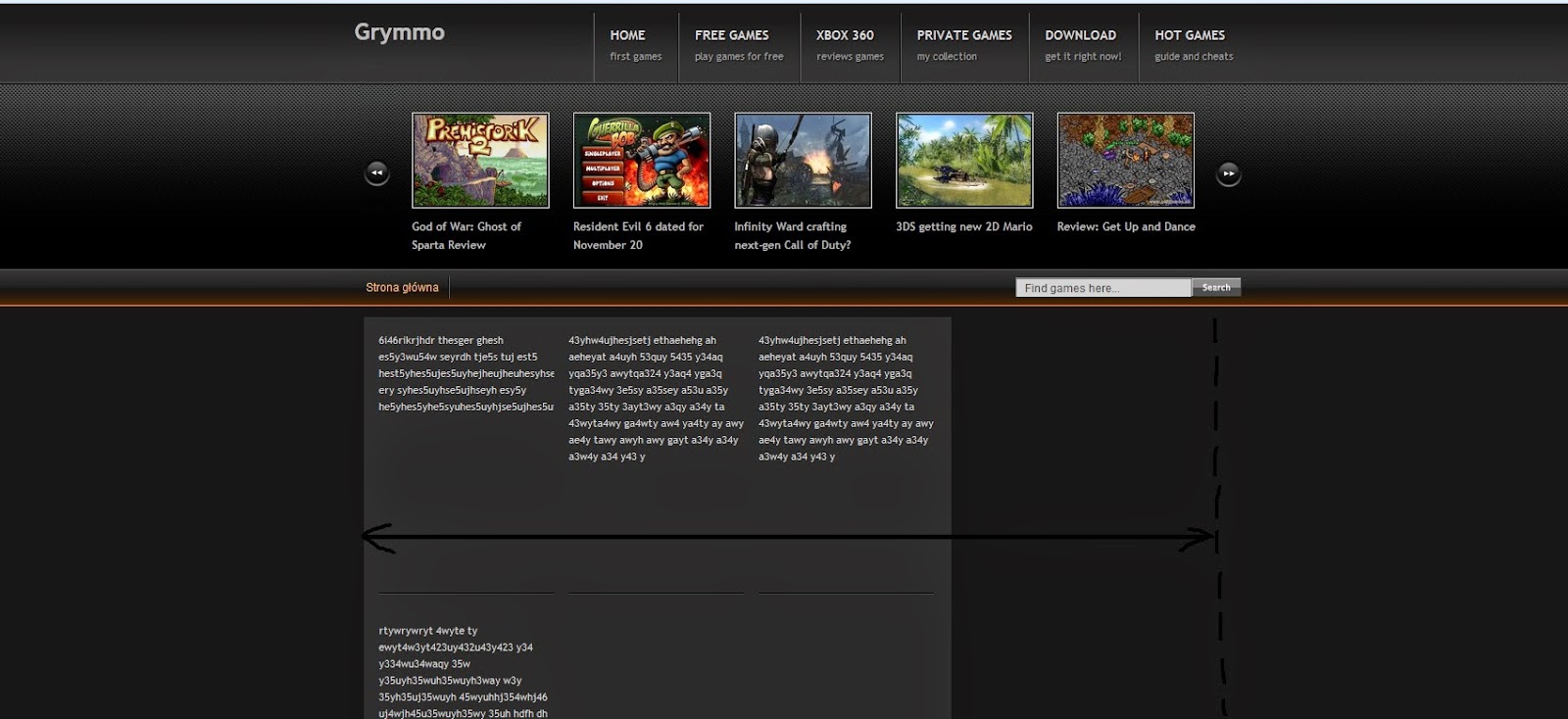The width and height of the screenshot is (1568, 719).
Task: Focus the 'Find games here...' search field
Action: coord(1103,288)
